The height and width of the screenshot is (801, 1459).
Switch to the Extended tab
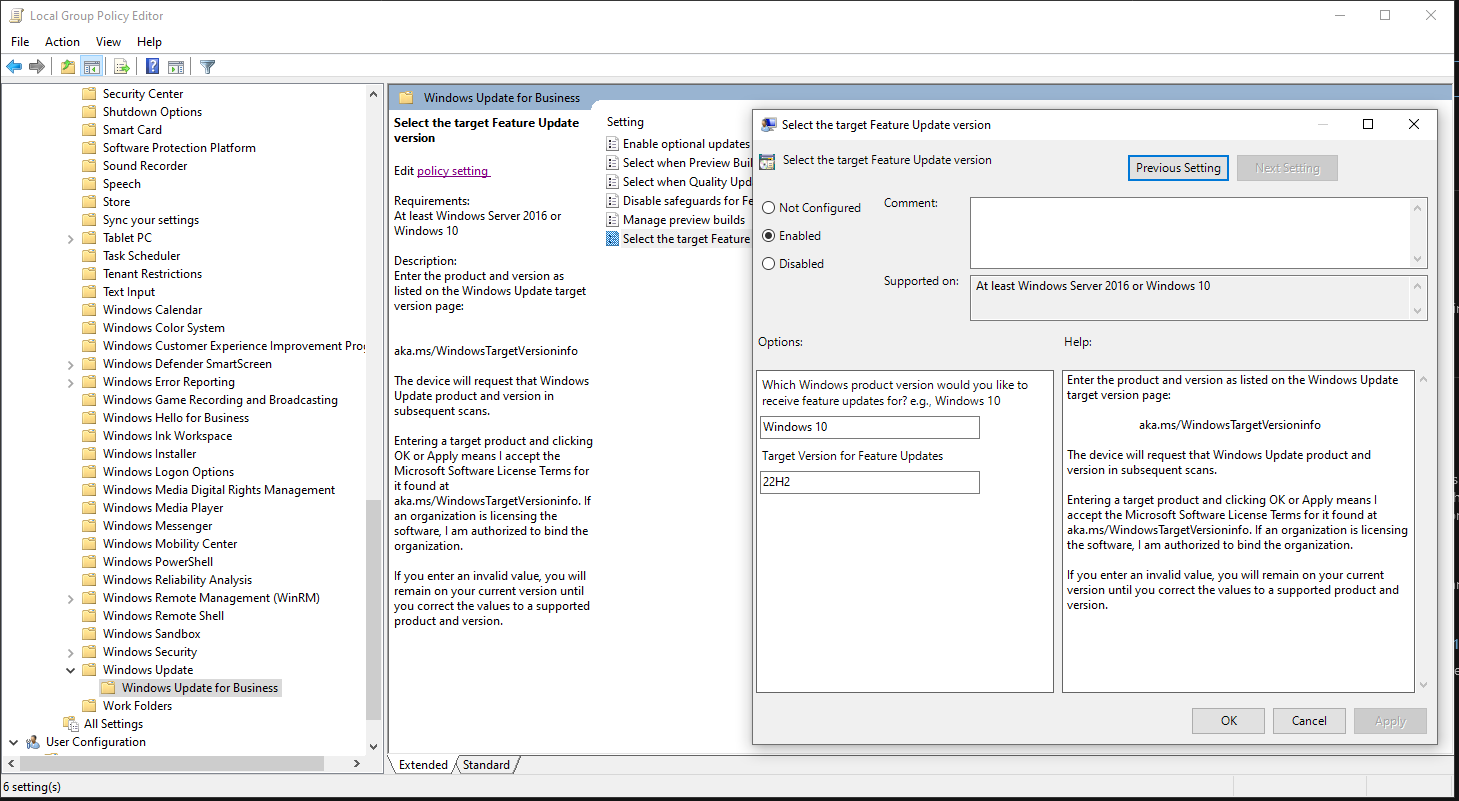423,765
